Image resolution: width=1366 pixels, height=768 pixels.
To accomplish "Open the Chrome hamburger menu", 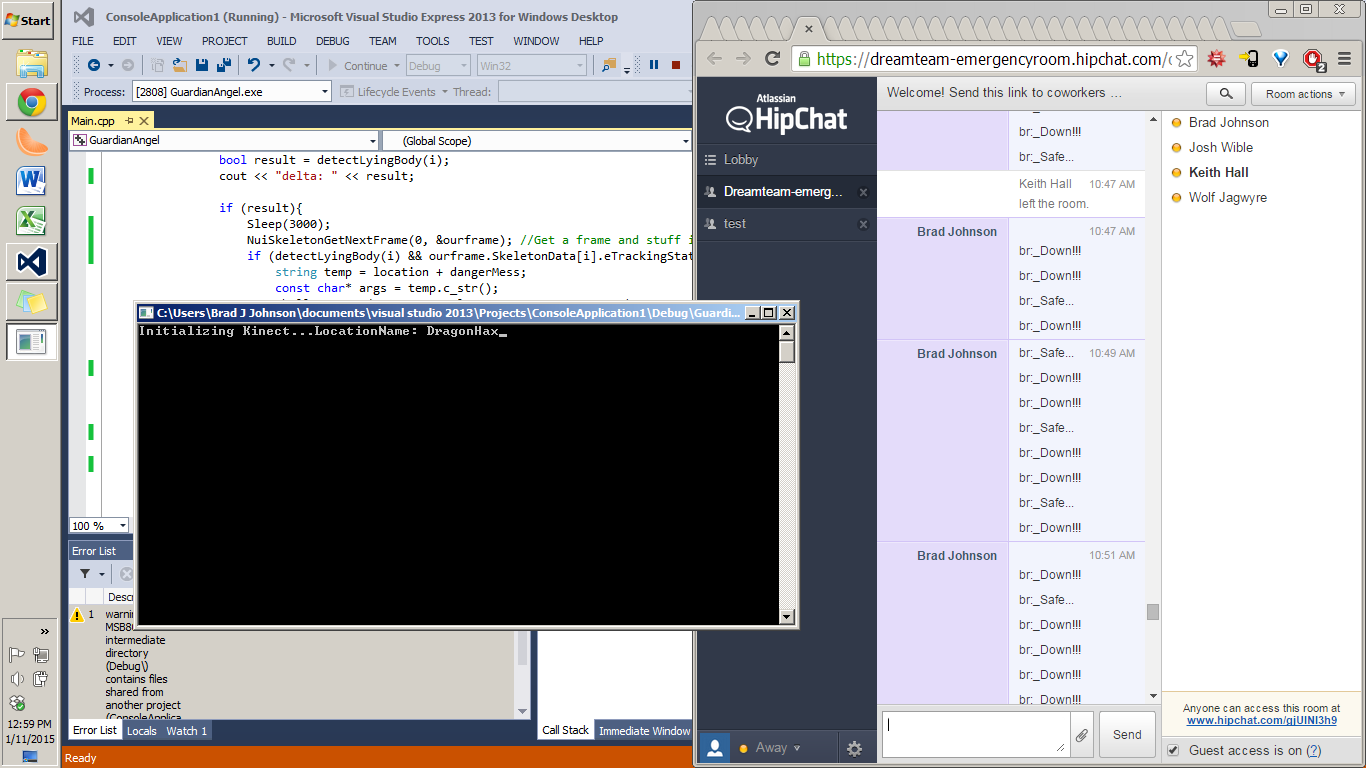I will point(1344,59).
